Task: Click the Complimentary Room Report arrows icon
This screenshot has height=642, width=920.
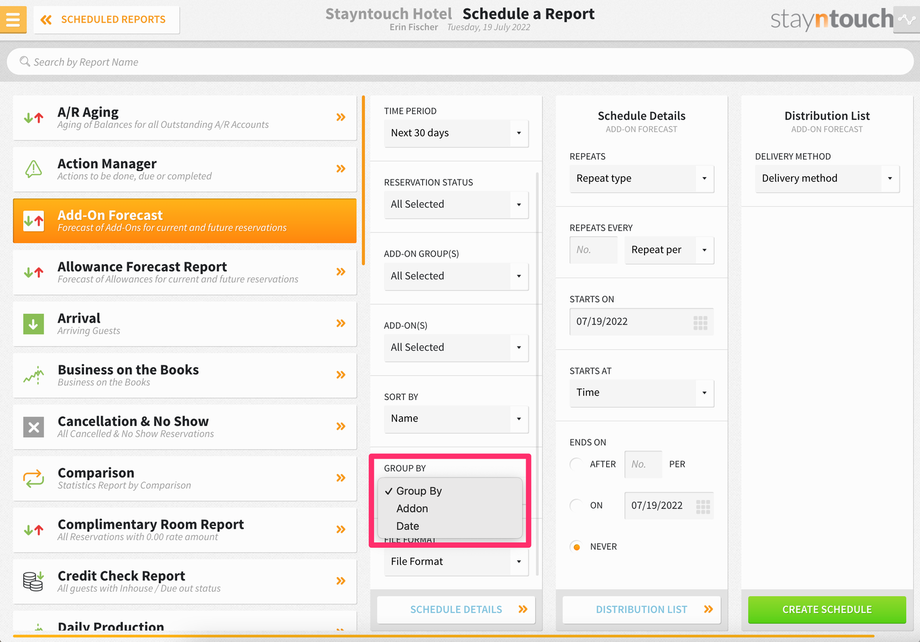Action: (33, 530)
